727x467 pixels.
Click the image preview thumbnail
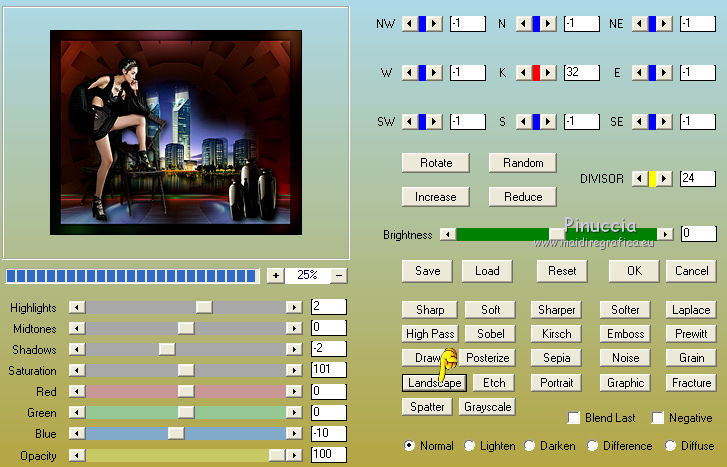[x=176, y=133]
